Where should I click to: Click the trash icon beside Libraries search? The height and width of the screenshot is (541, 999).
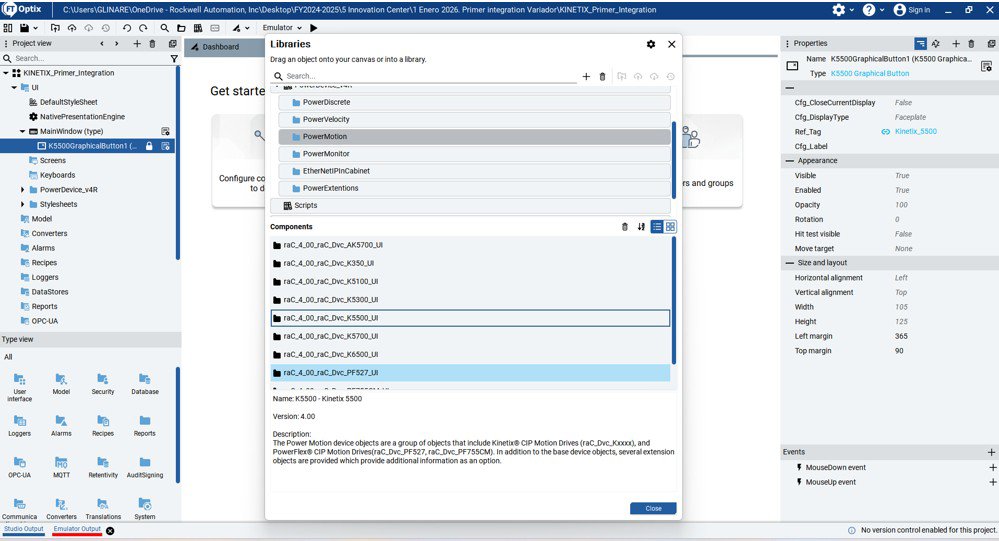tap(602, 76)
